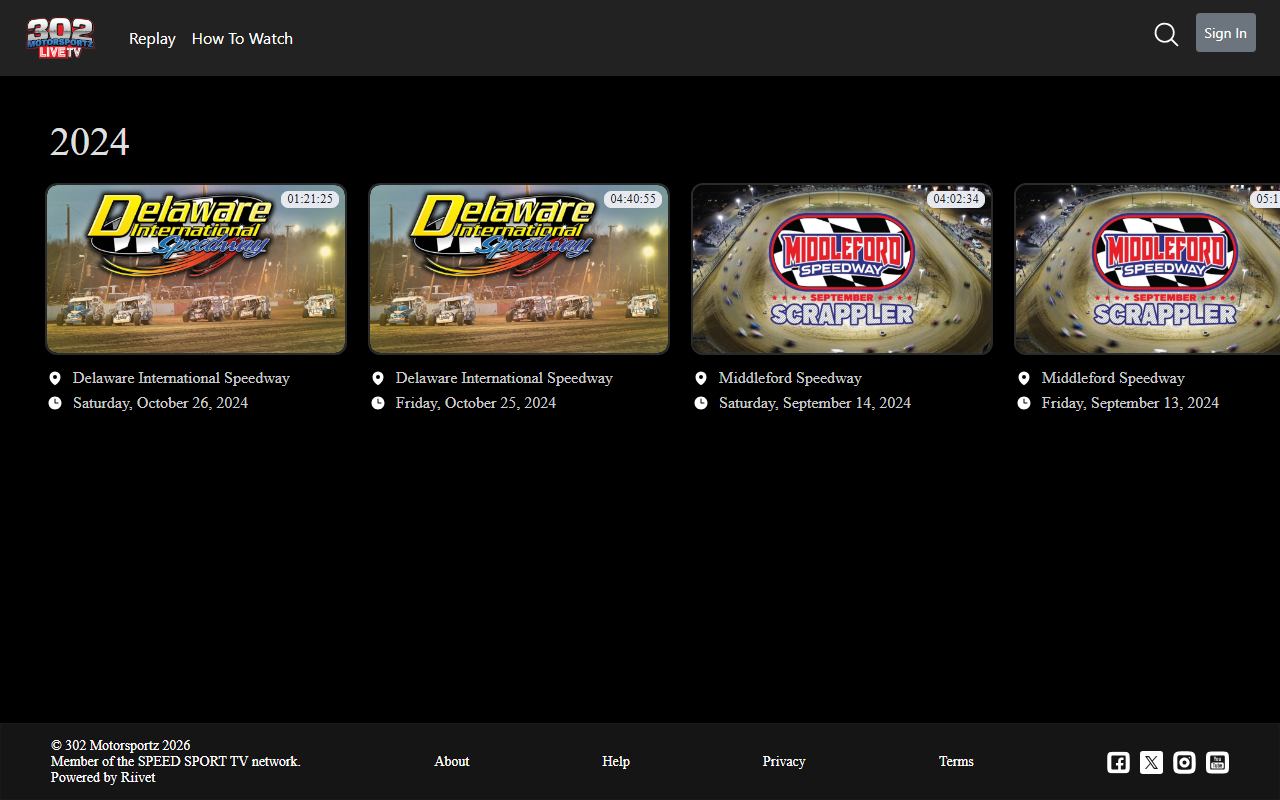Play Middleford Scrappler replay dated September 13

point(1147,269)
